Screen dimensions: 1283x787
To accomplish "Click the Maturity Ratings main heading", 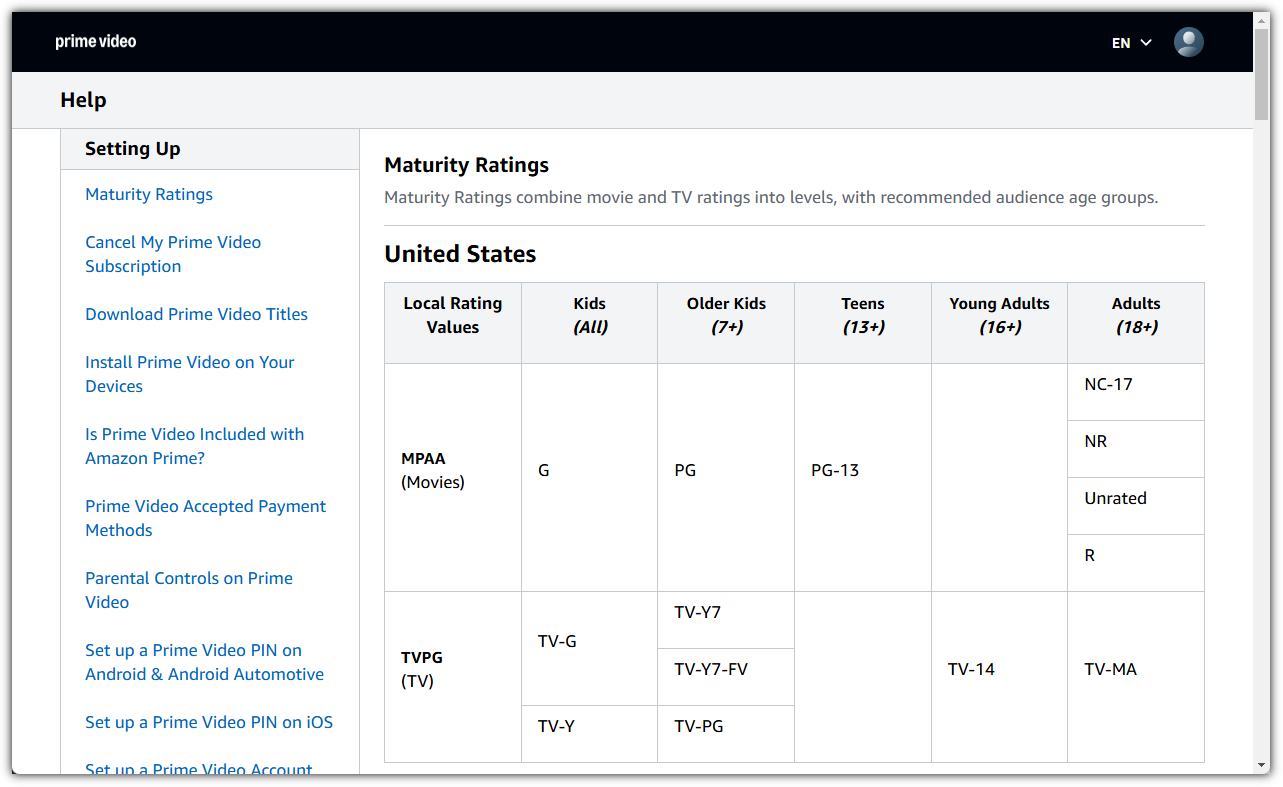I will (x=466, y=165).
